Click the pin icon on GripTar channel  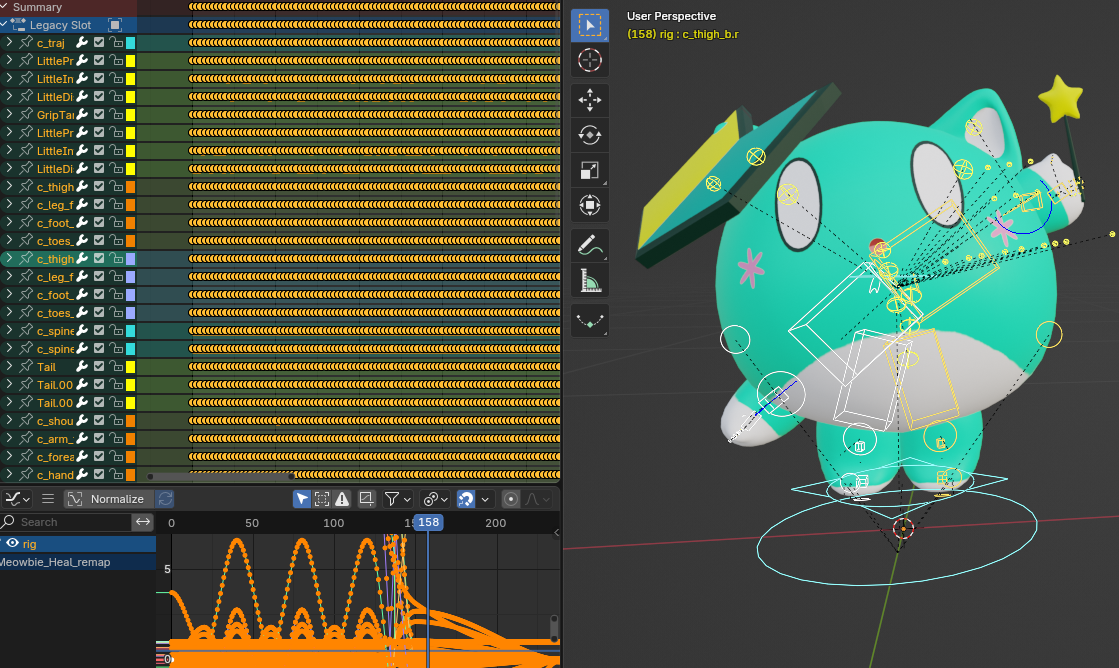[x=26, y=114]
